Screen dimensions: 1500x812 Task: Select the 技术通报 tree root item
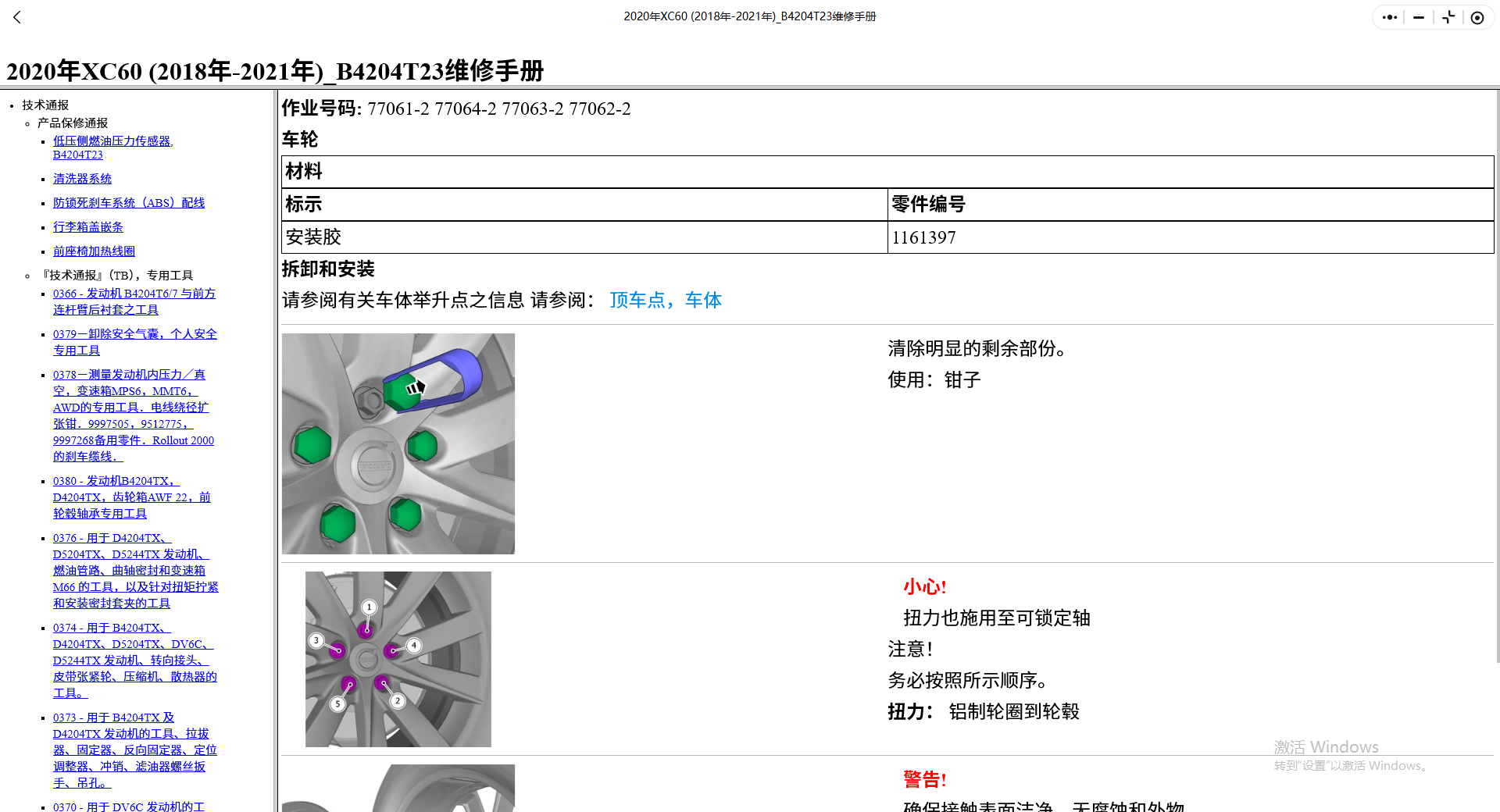tap(45, 105)
